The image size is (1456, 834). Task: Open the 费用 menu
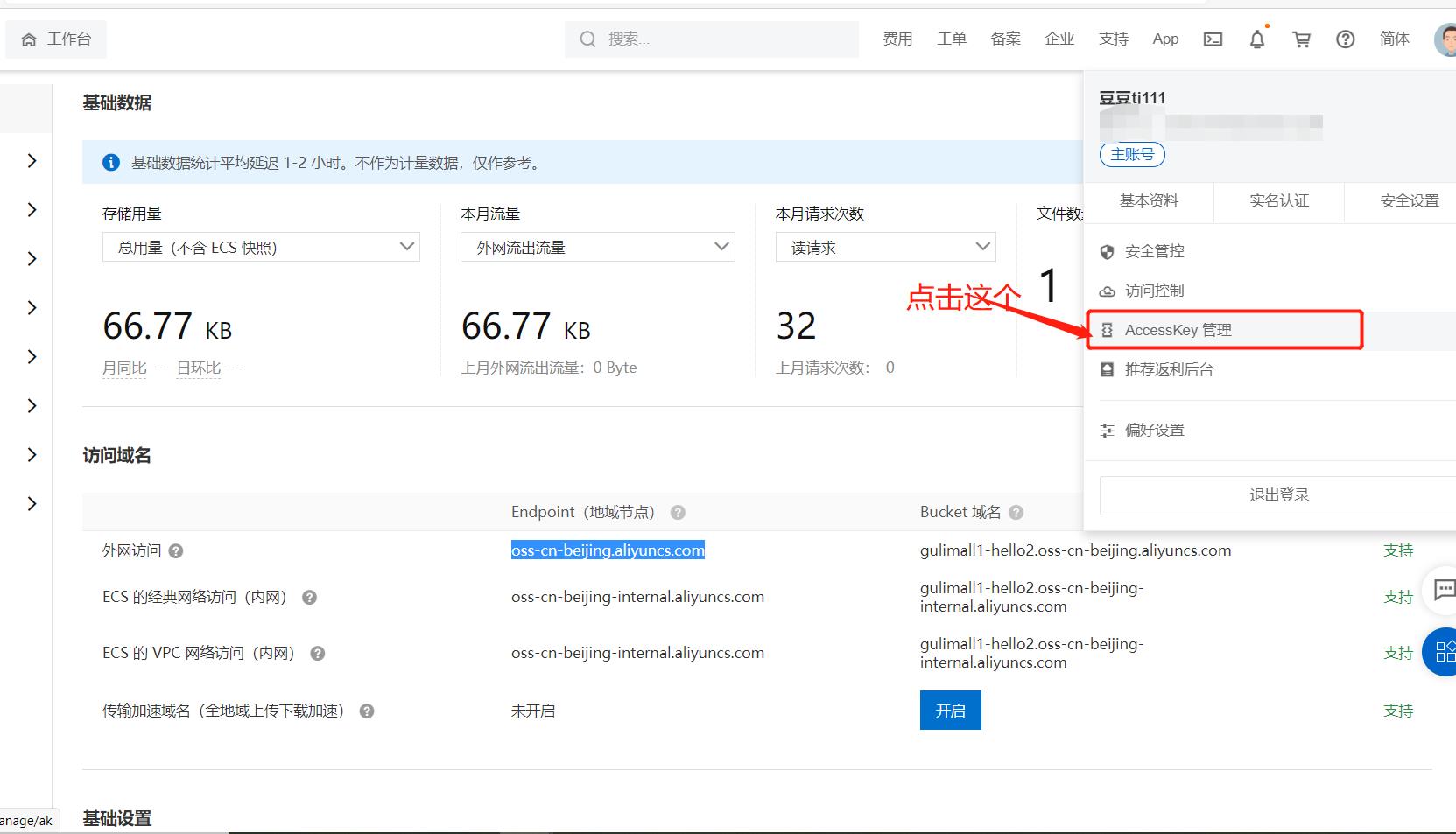point(897,39)
